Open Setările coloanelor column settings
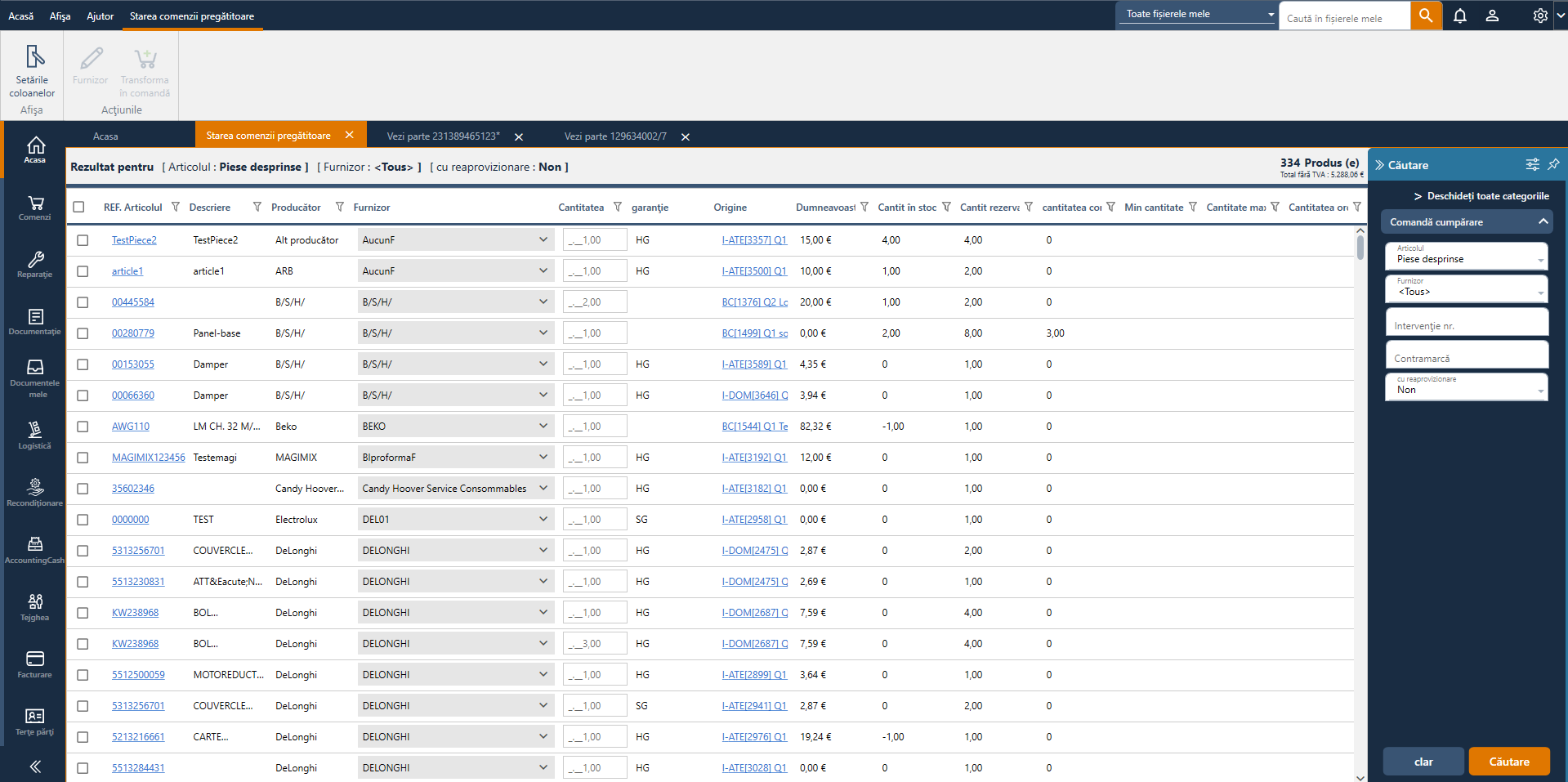Image resolution: width=1568 pixels, height=782 pixels. click(x=33, y=71)
